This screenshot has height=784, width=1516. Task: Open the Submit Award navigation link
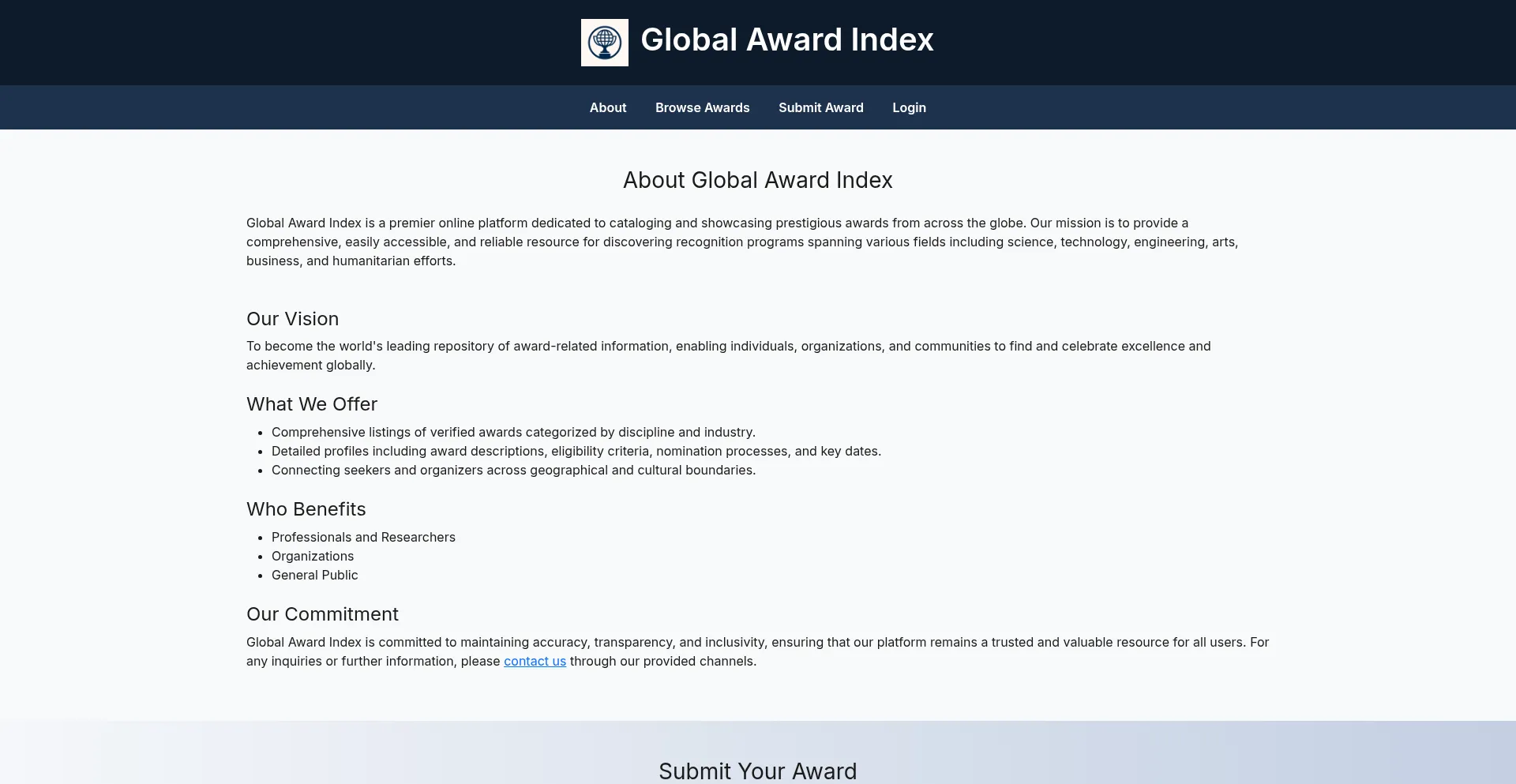pyautogui.click(x=820, y=107)
